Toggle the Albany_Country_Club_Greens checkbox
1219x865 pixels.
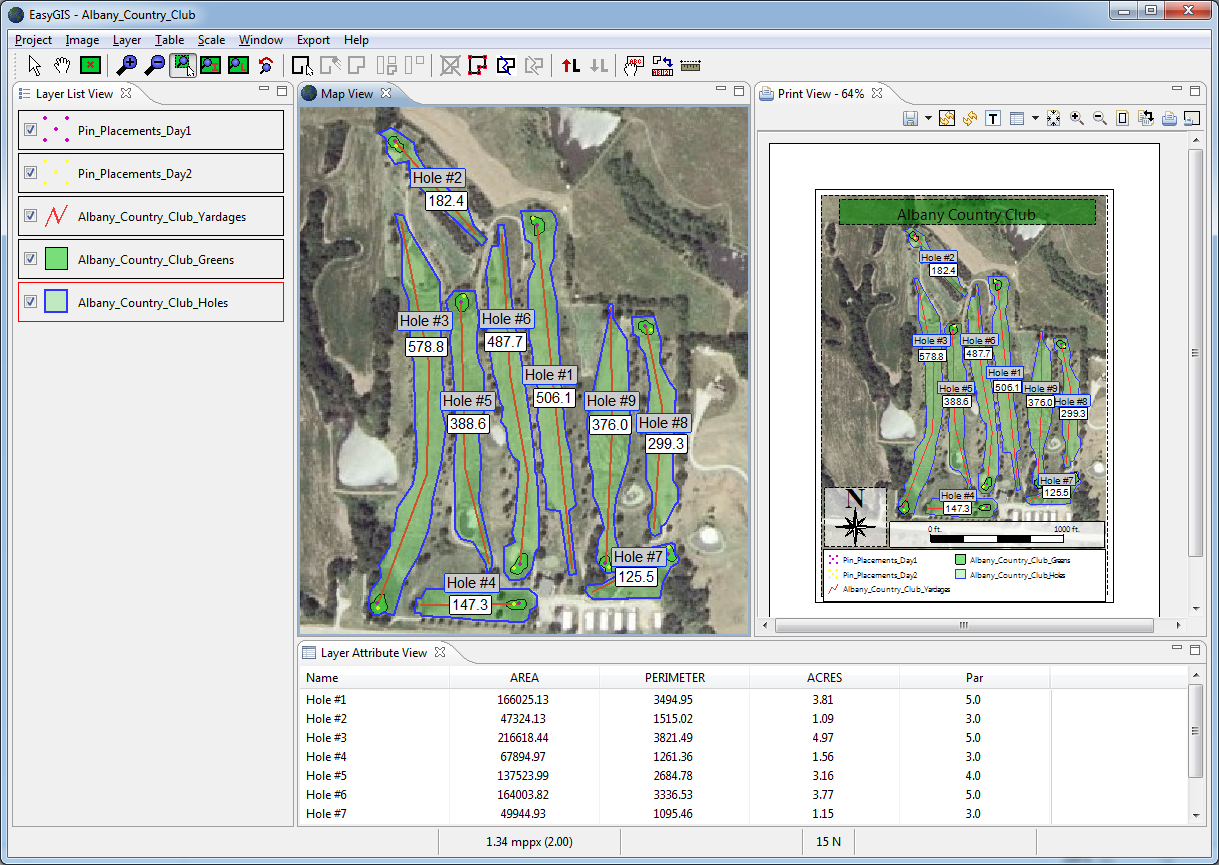point(31,259)
